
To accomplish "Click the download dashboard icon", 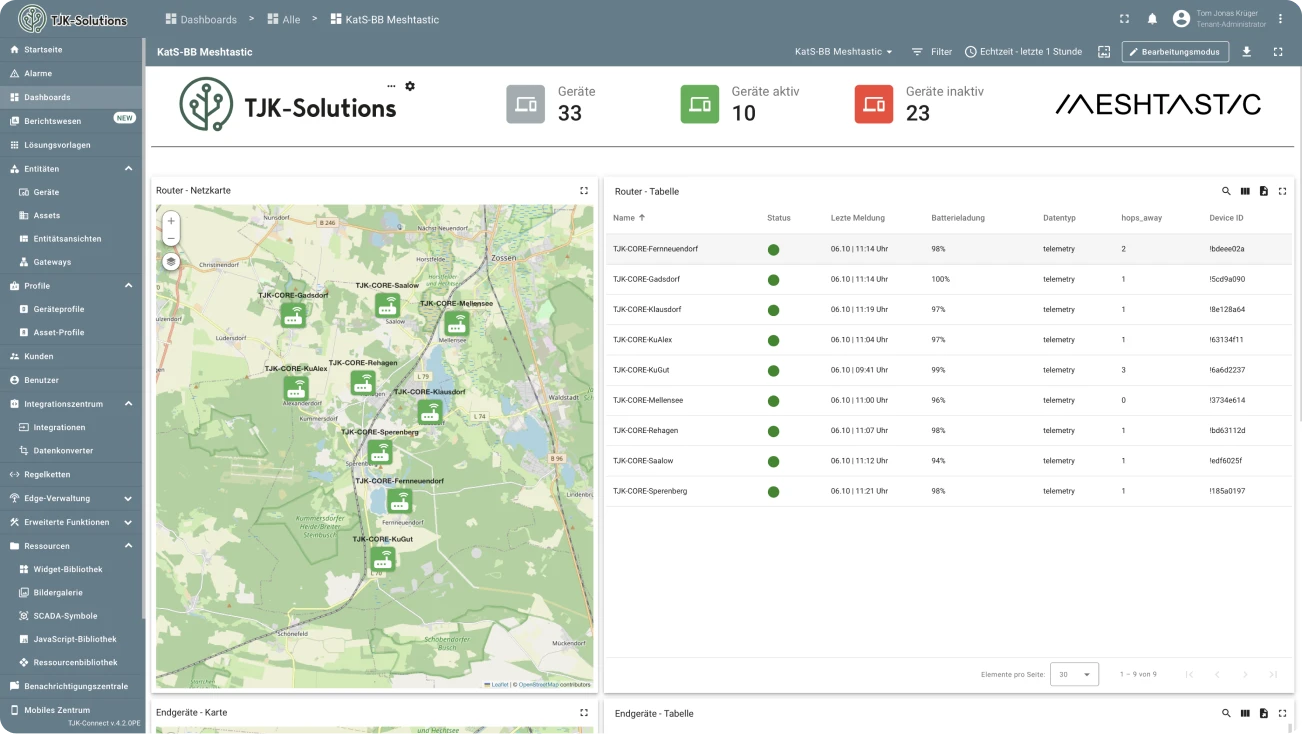I will tap(1246, 52).
